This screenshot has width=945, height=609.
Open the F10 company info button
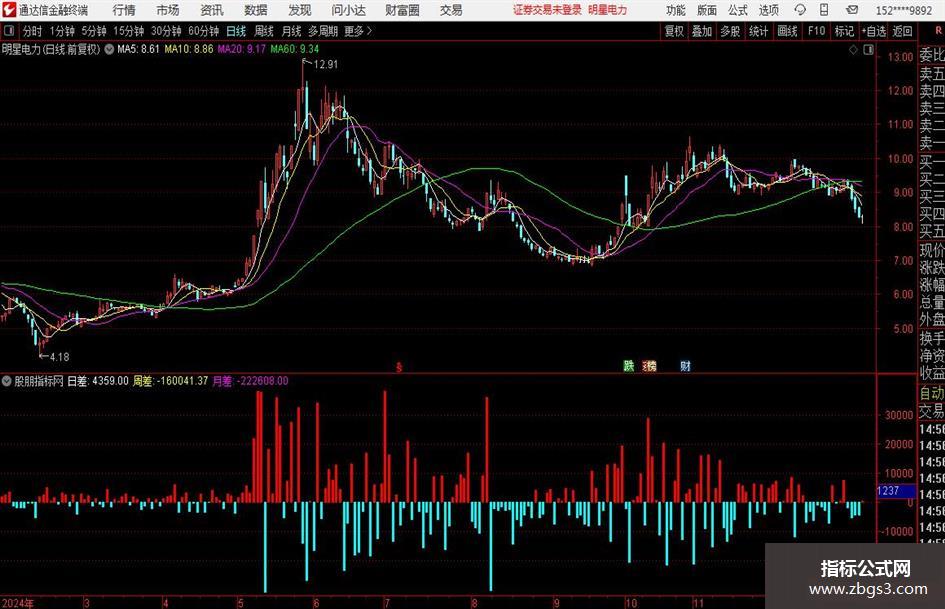pos(816,31)
